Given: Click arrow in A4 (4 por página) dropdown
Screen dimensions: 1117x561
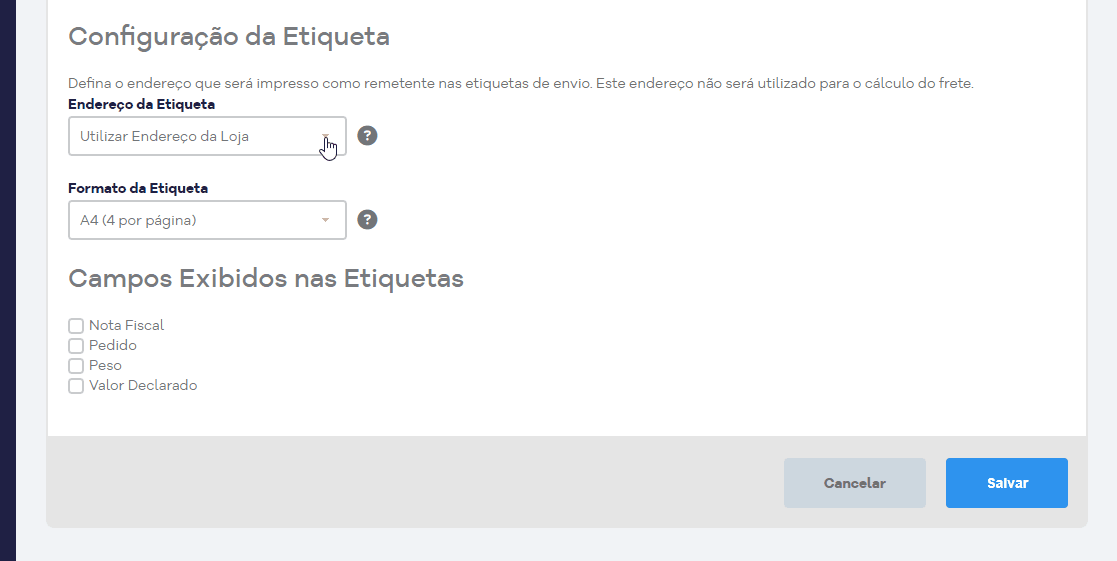Looking at the screenshot, I should click(325, 220).
